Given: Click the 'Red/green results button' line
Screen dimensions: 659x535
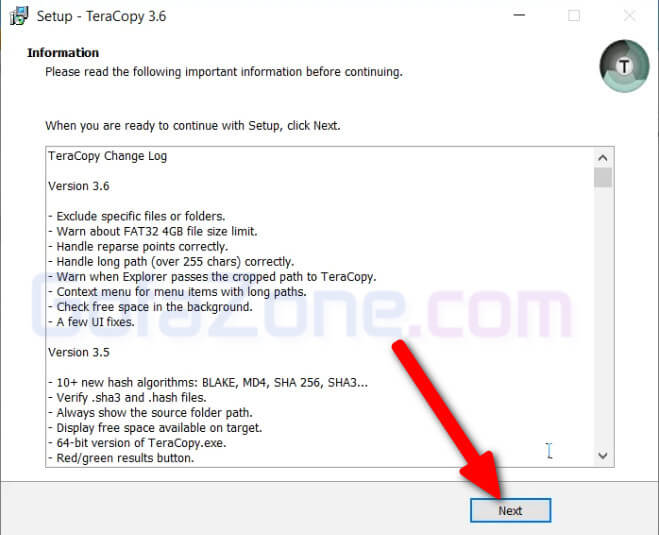Looking at the screenshot, I should [124, 458].
